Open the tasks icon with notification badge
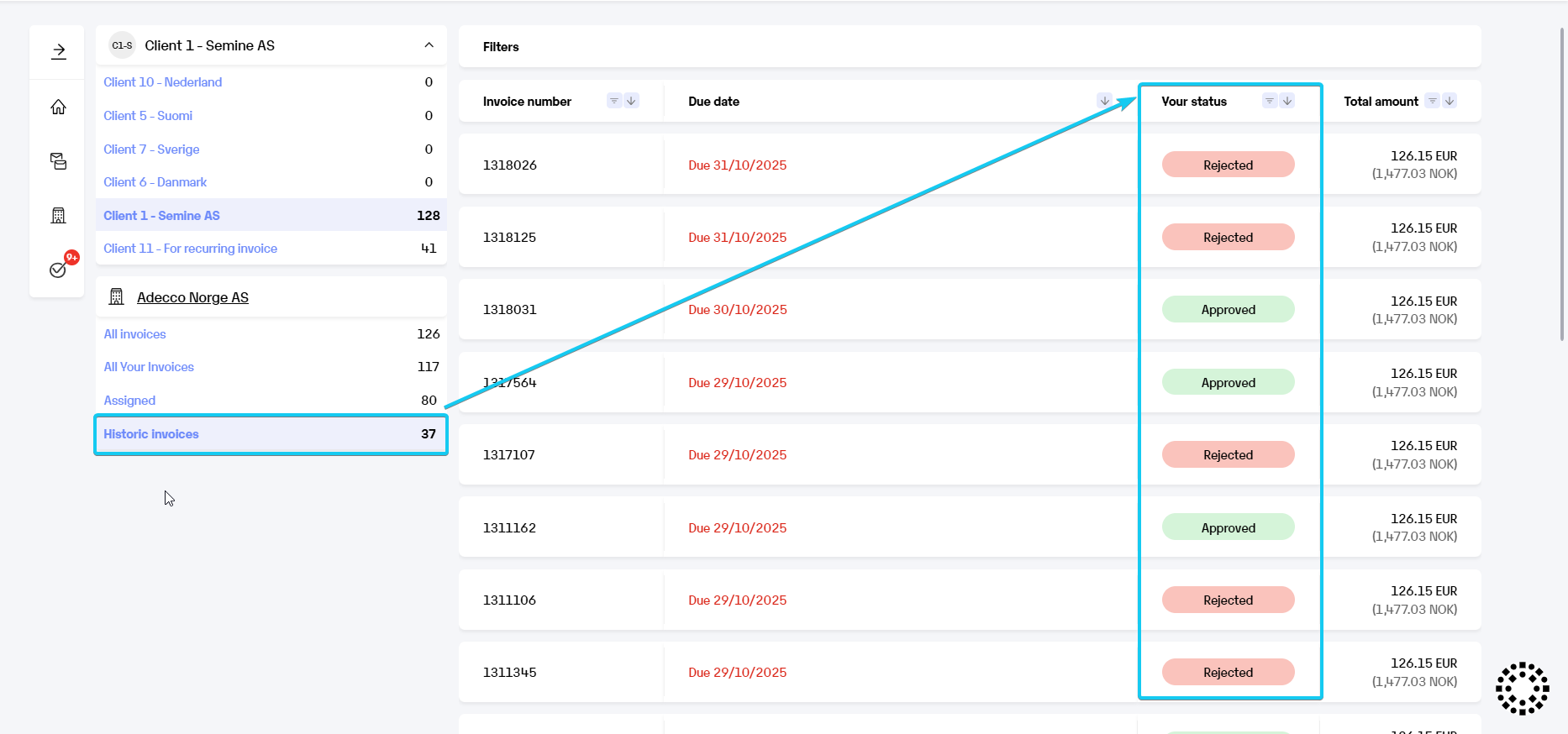This screenshot has height=734, width=1568. click(58, 270)
